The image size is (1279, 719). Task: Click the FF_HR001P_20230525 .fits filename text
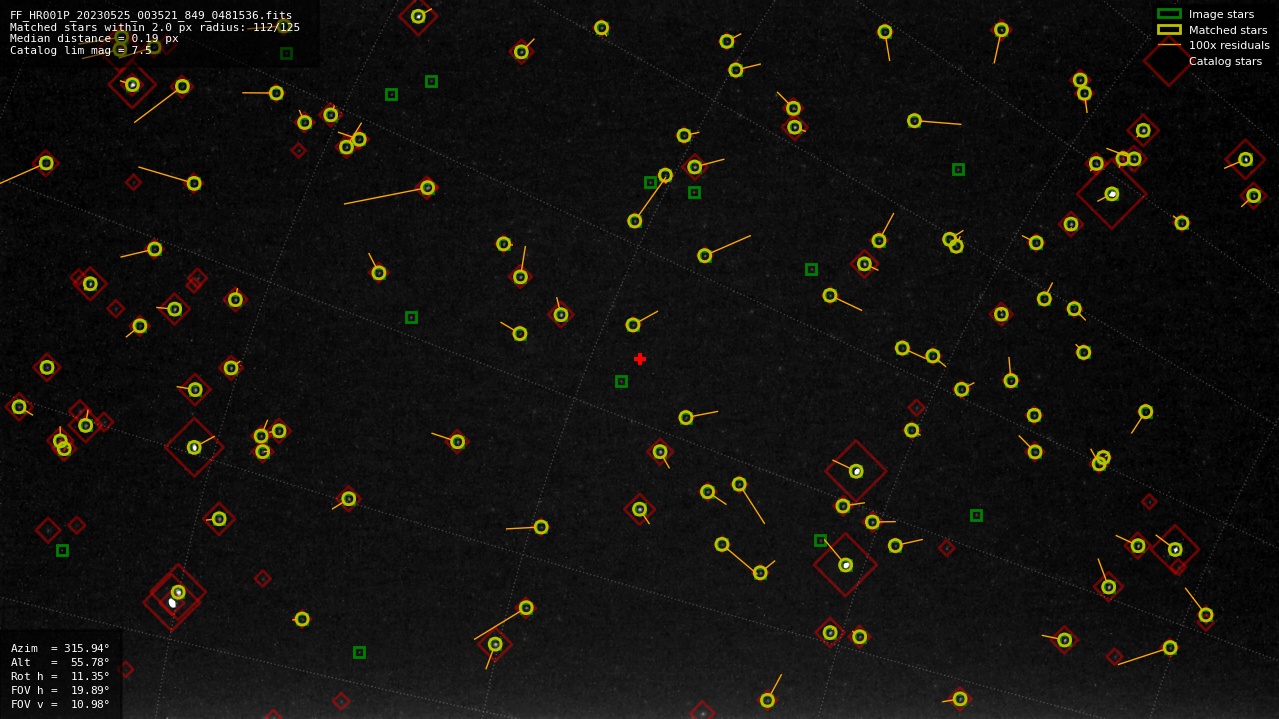pyautogui.click(x=151, y=15)
